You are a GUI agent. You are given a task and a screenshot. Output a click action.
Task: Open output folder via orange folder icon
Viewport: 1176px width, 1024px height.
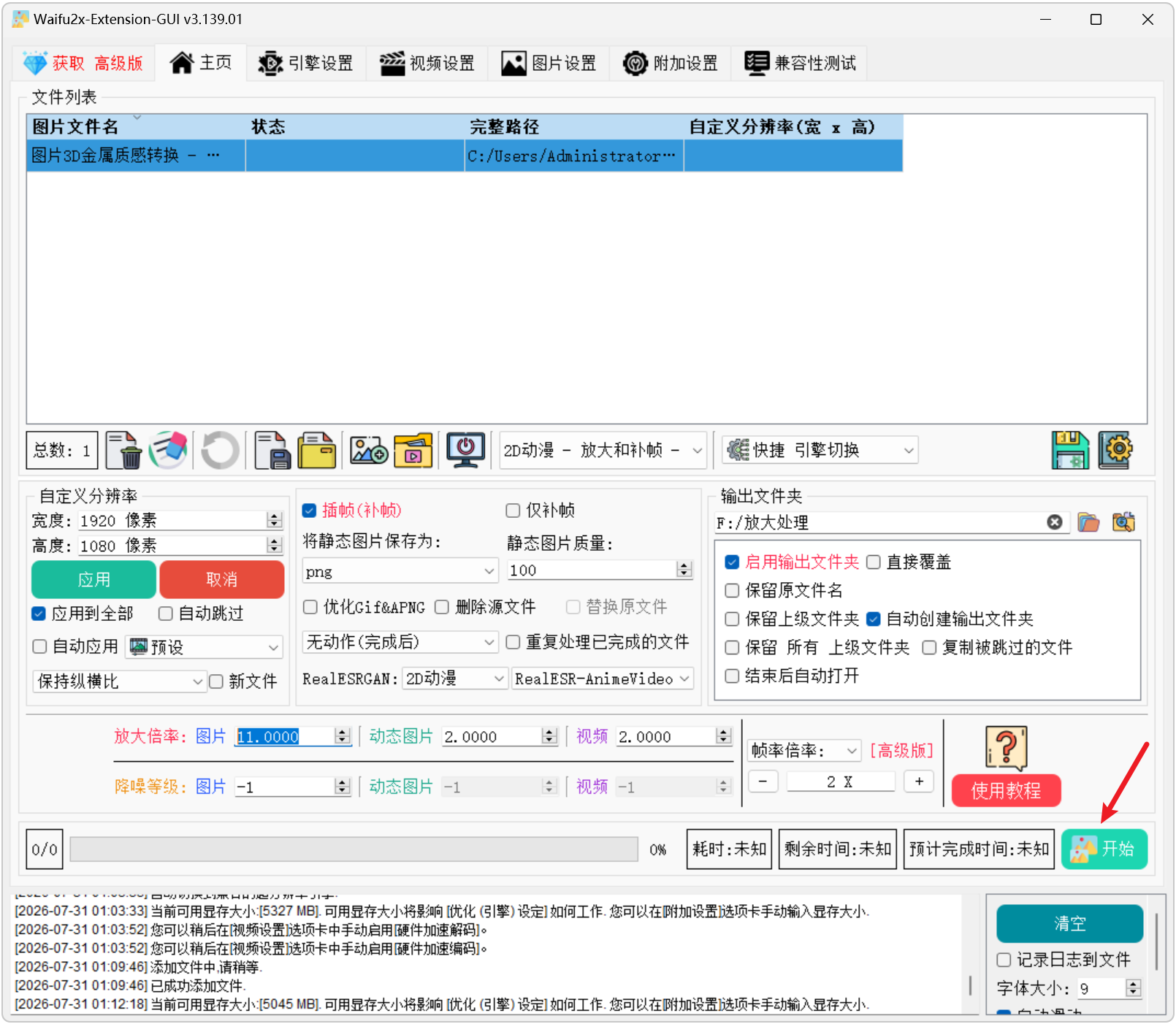1088,522
